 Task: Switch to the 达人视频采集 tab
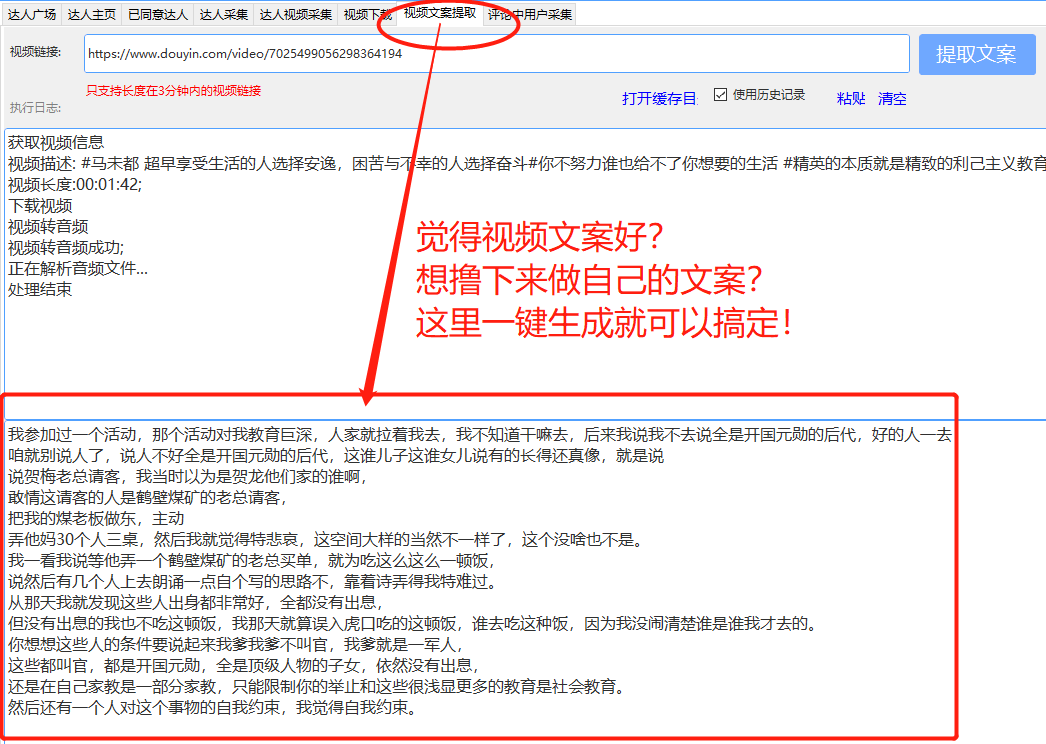click(x=295, y=14)
